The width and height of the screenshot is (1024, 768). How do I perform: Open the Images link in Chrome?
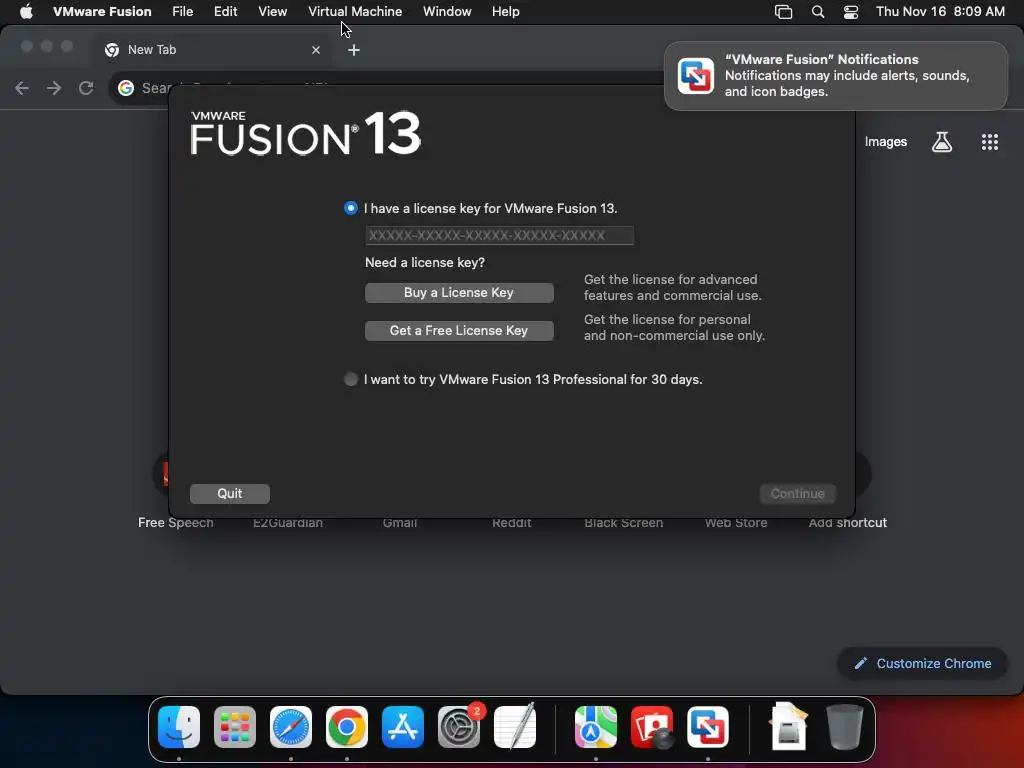(886, 142)
